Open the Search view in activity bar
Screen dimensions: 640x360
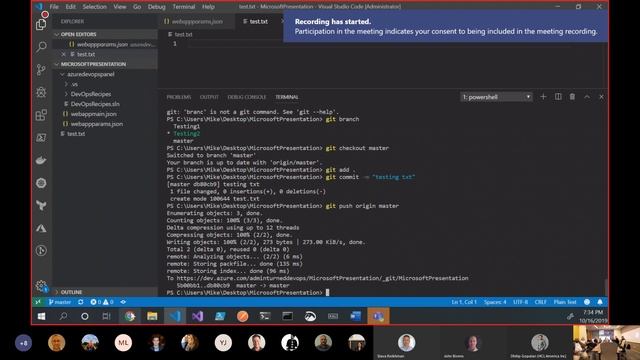point(41,47)
